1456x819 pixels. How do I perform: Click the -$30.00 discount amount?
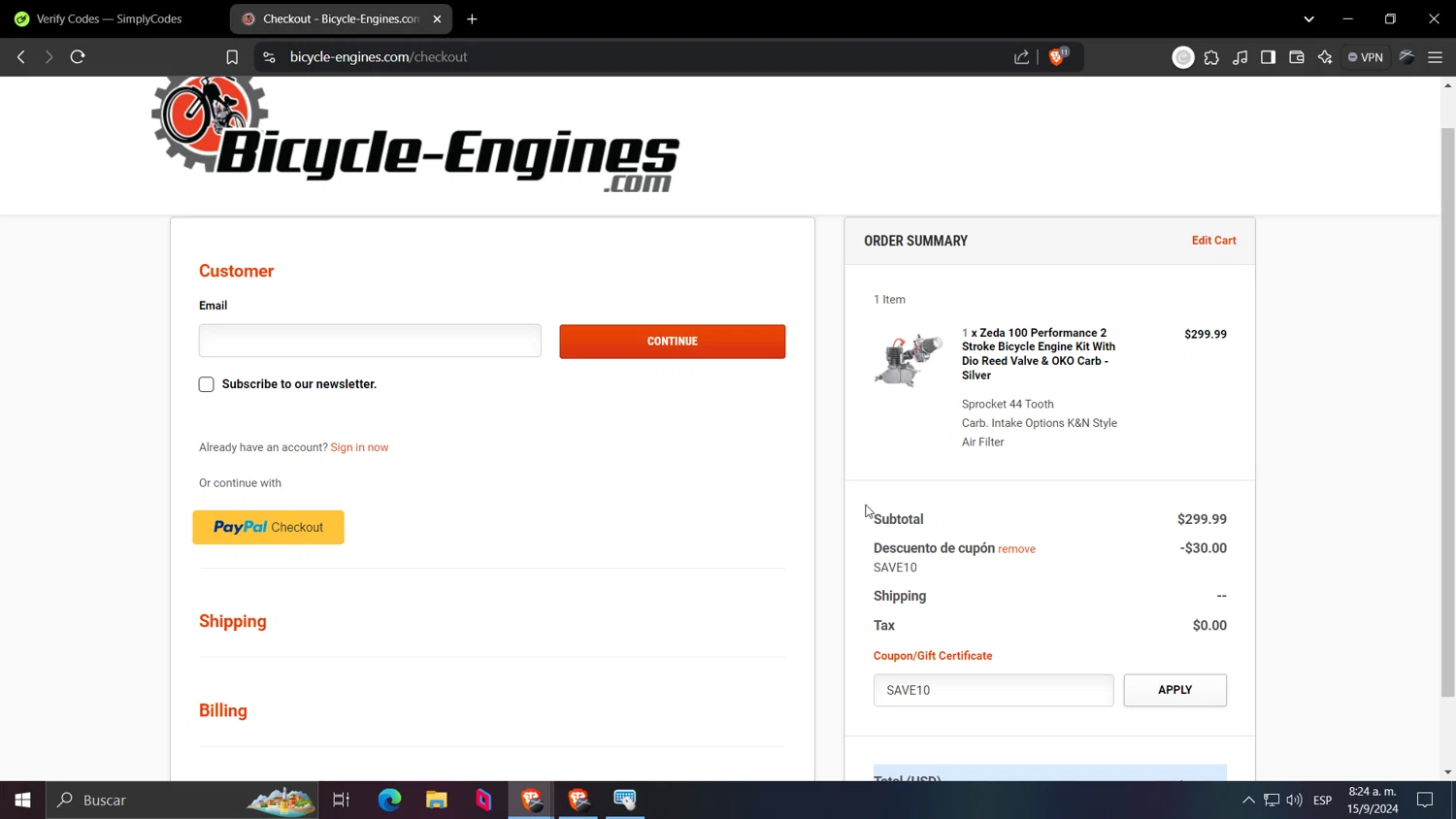[x=1203, y=548]
